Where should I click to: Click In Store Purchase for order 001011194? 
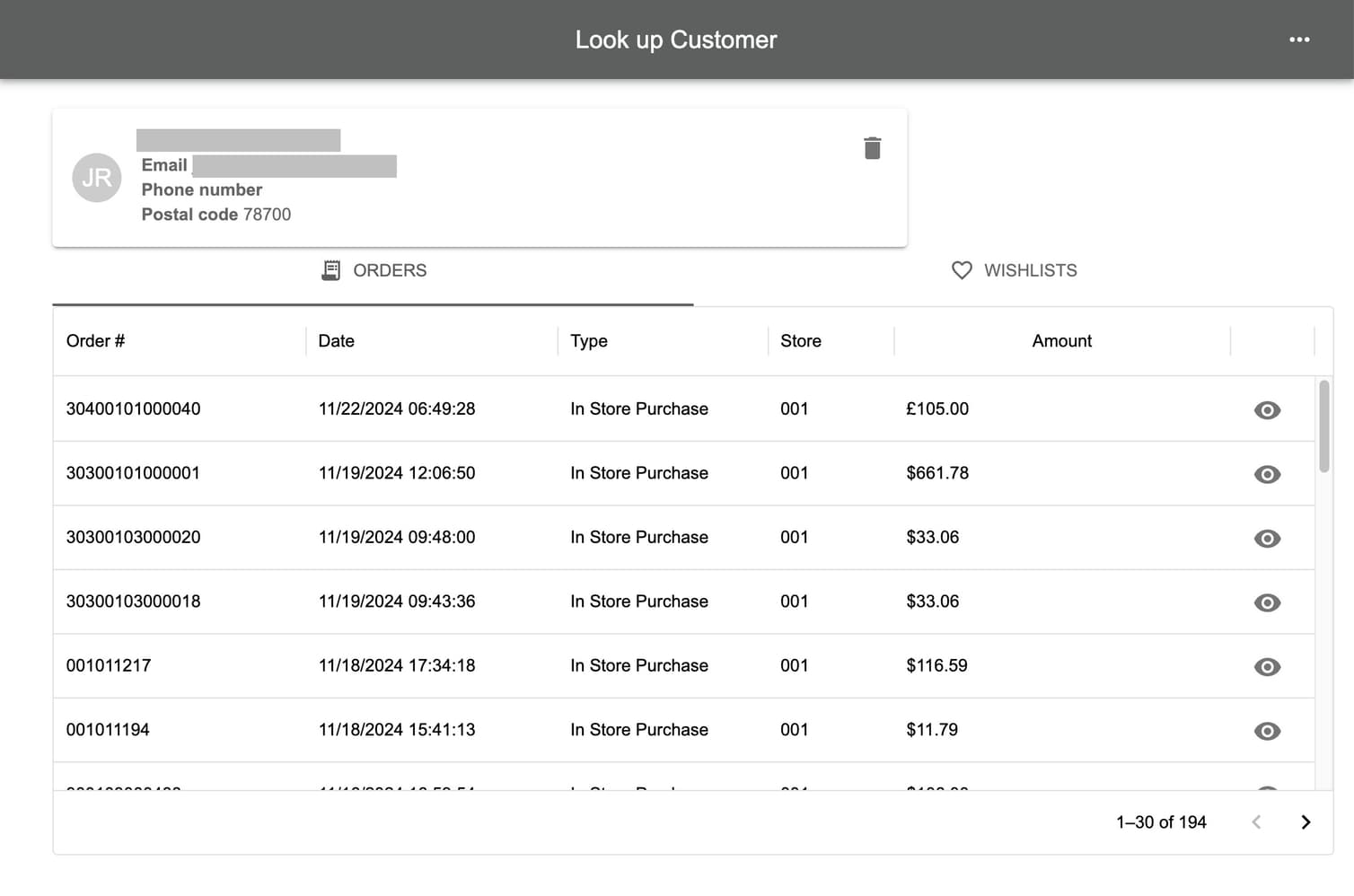point(639,730)
